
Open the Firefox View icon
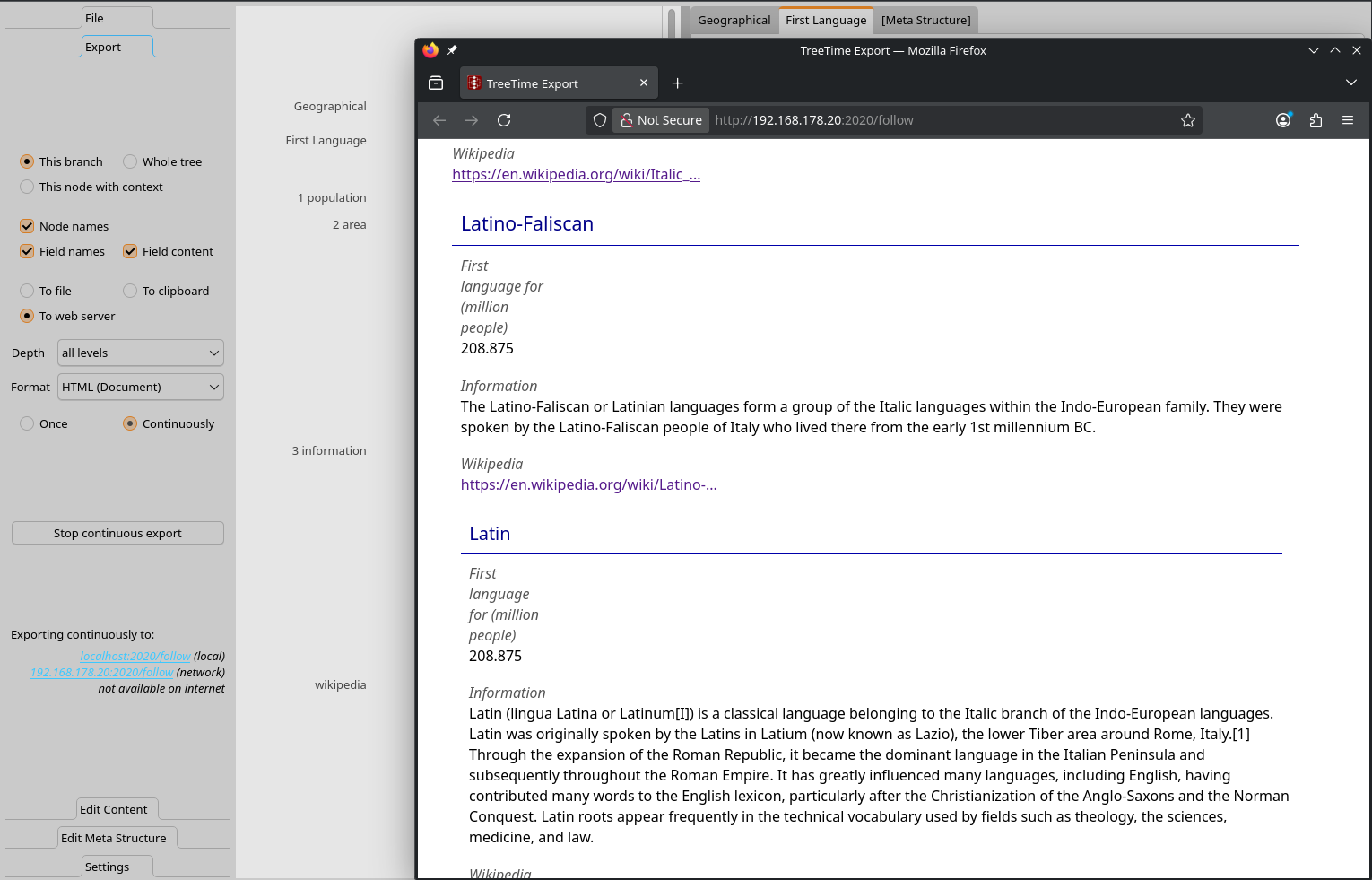tap(436, 83)
